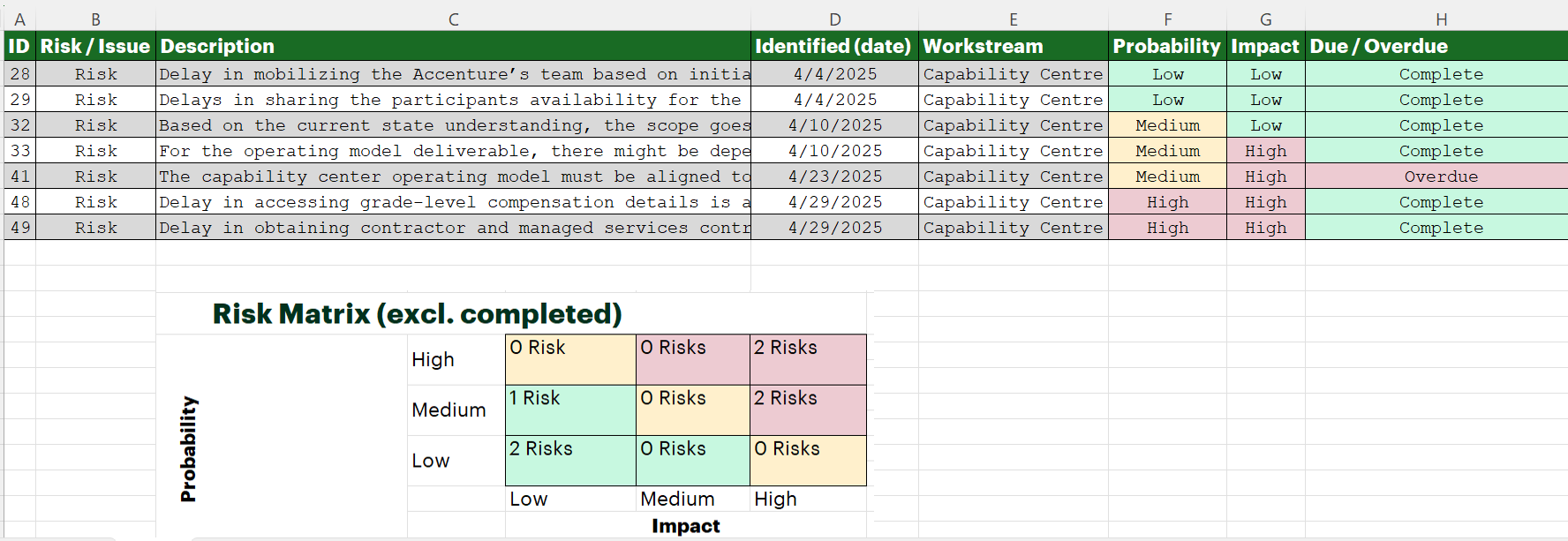This screenshot has width=1568, height=541.
Task: Click the matrix cell High probability, Low impact
Action: [570, 359]
